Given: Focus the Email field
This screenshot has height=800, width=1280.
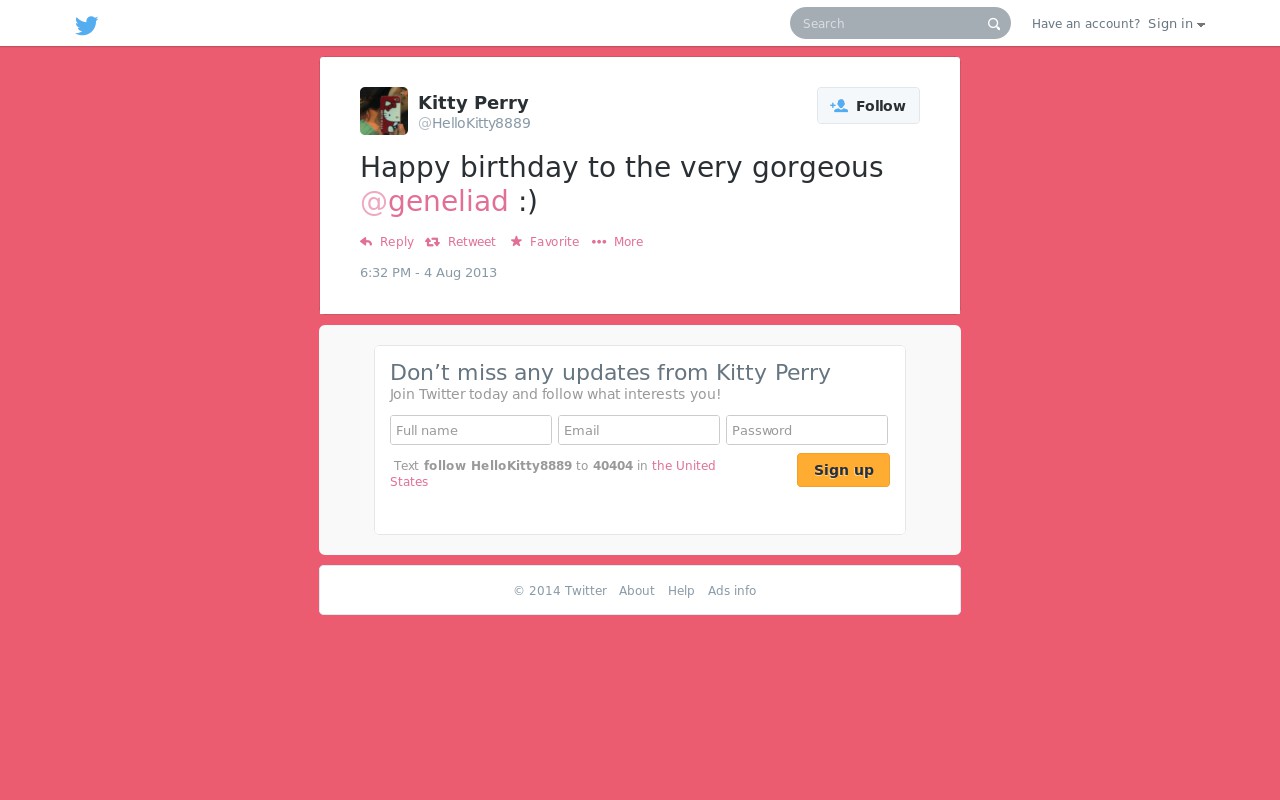Looking at the screenshot, I should click(x=639, y=430).
